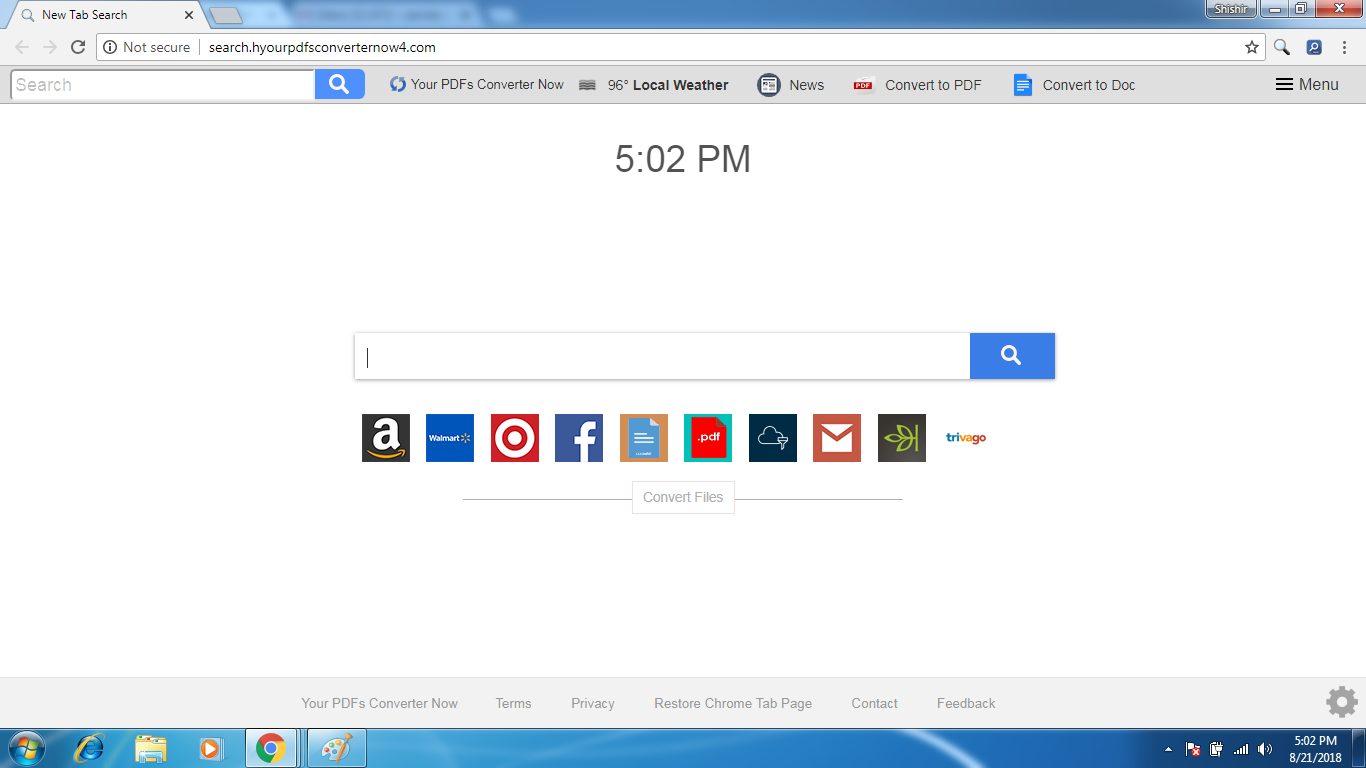1366x768 pixels.
Task: Open the Walmart shortcut tile
Action: 450,437
